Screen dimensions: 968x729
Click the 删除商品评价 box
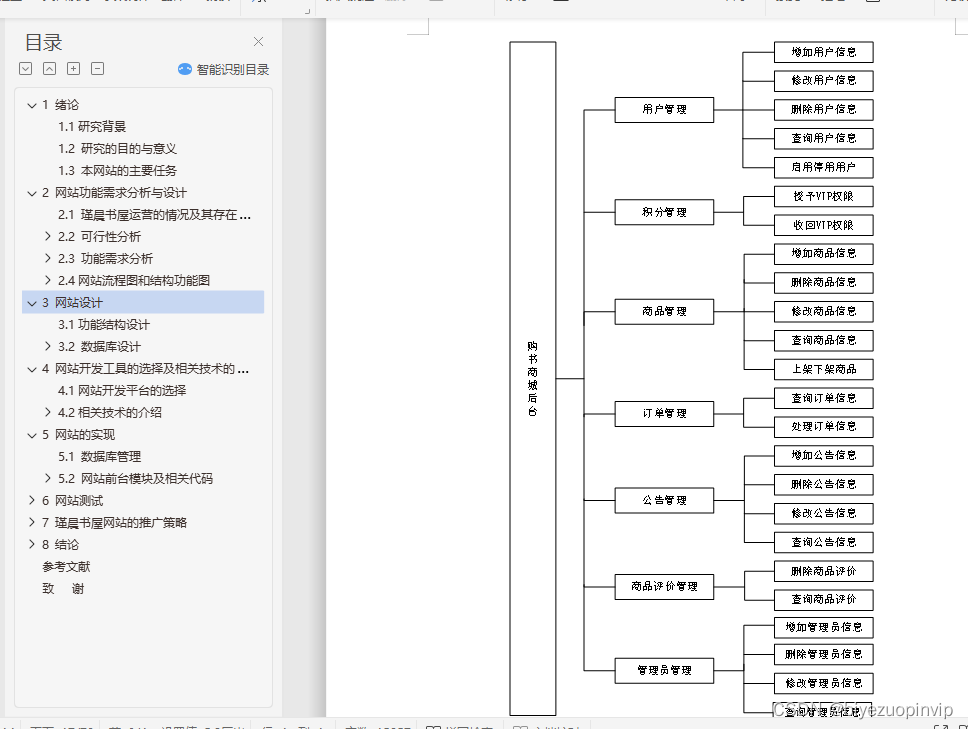coord(824,571)
